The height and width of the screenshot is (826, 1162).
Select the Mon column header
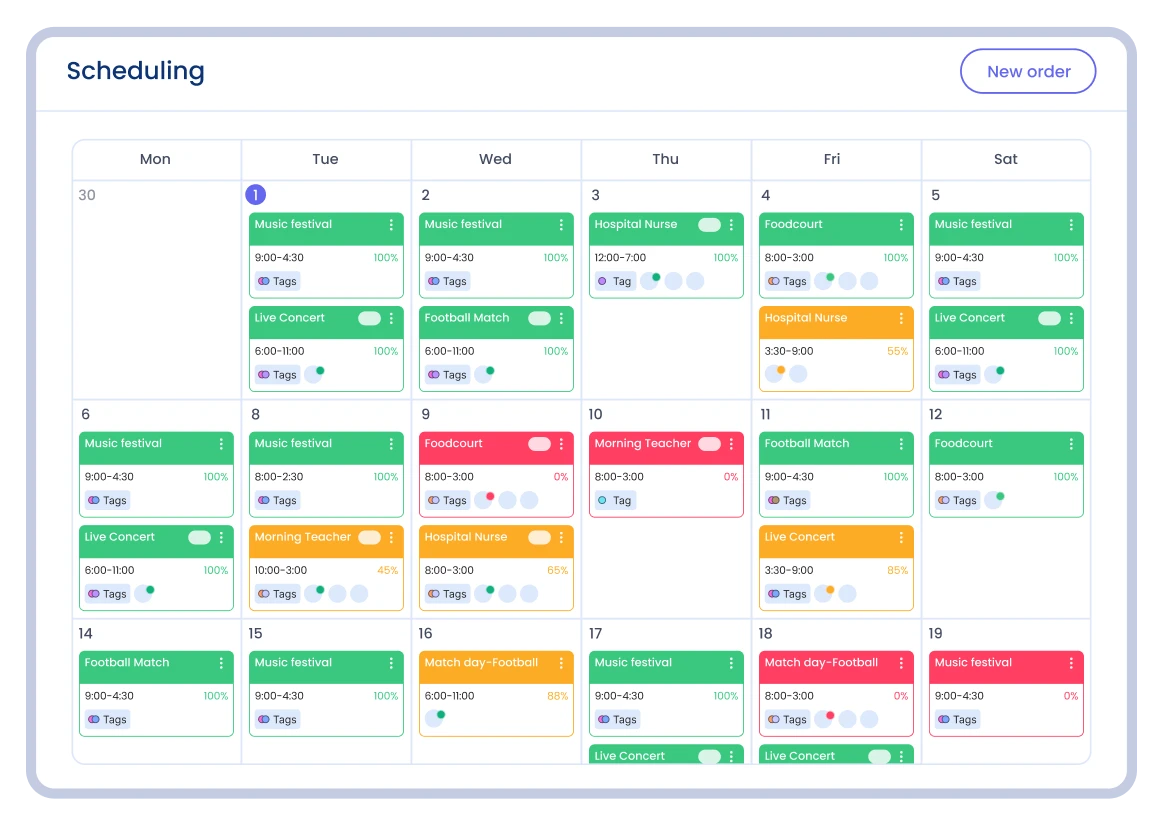156,159
